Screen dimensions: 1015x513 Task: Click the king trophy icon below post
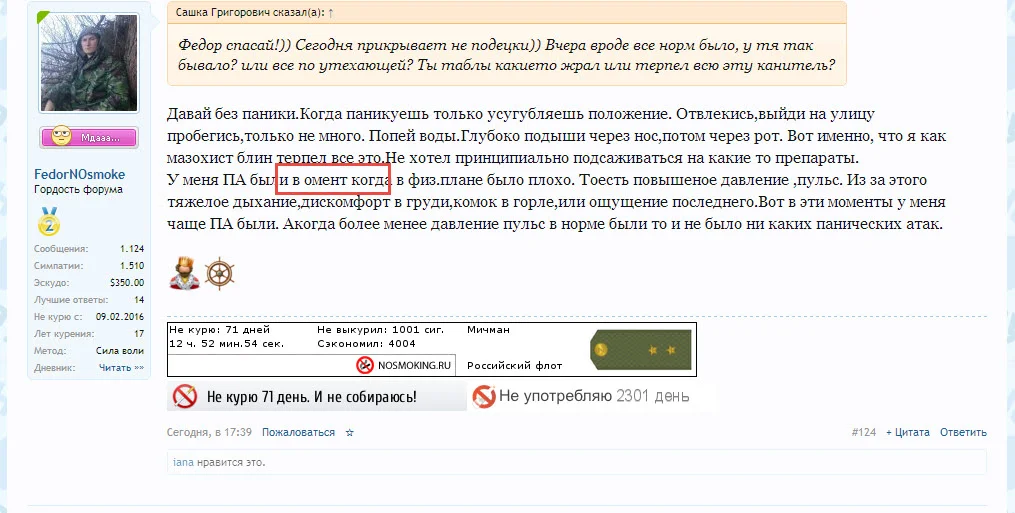184,273
